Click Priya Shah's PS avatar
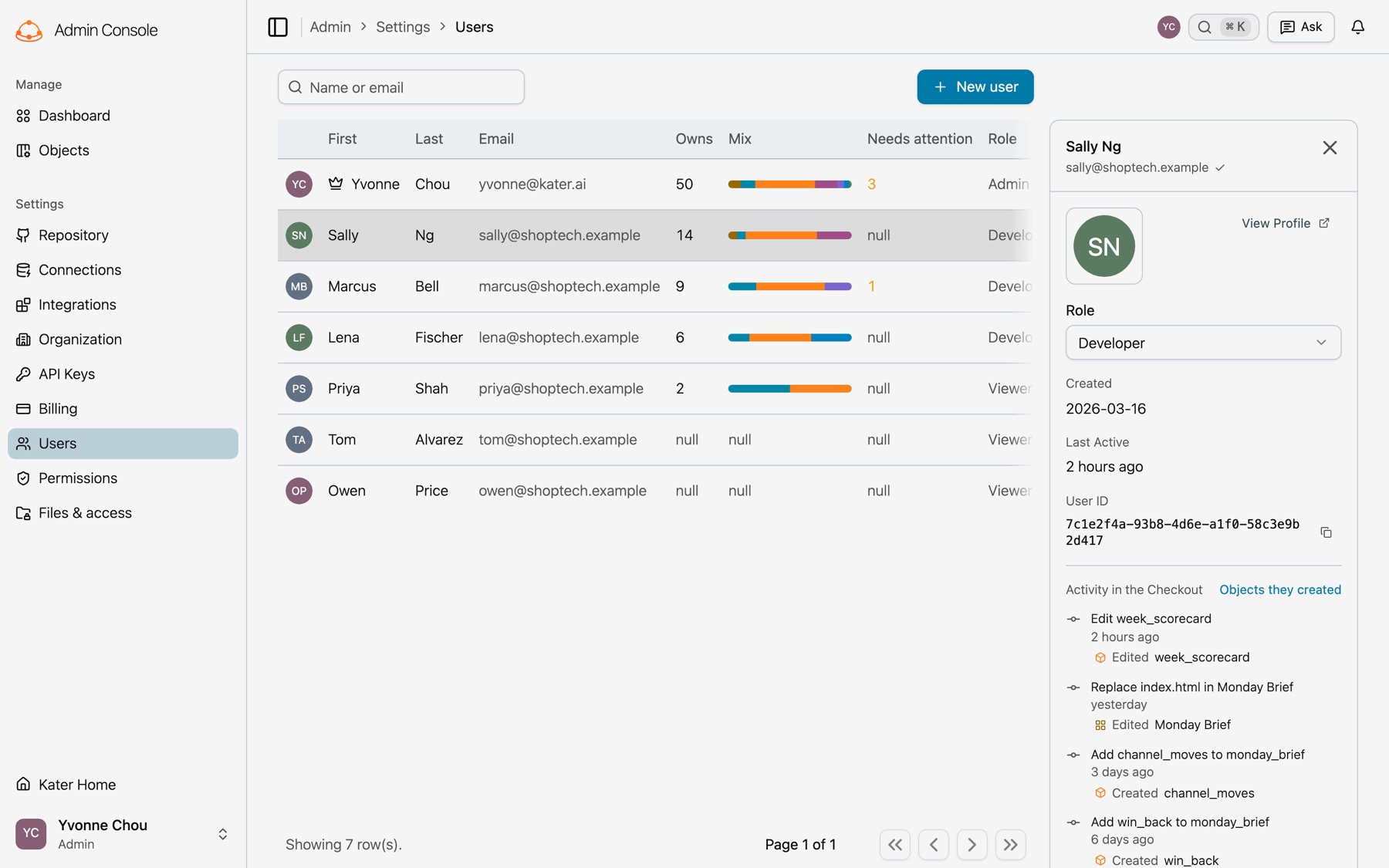Viewport: 1389px width, 868px height. pyautogui.click(x=299, y=388)
